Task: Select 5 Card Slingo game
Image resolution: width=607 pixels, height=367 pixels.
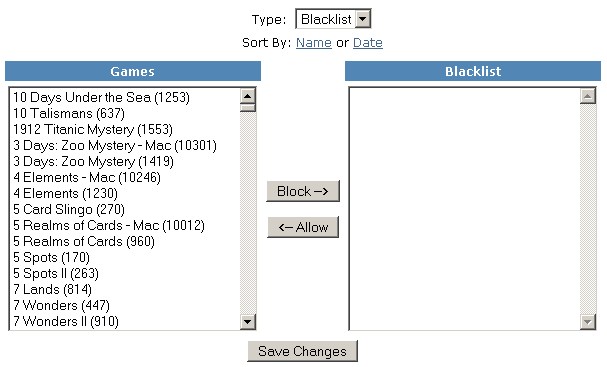Action: pyautogui.click(x=69, y=209)
